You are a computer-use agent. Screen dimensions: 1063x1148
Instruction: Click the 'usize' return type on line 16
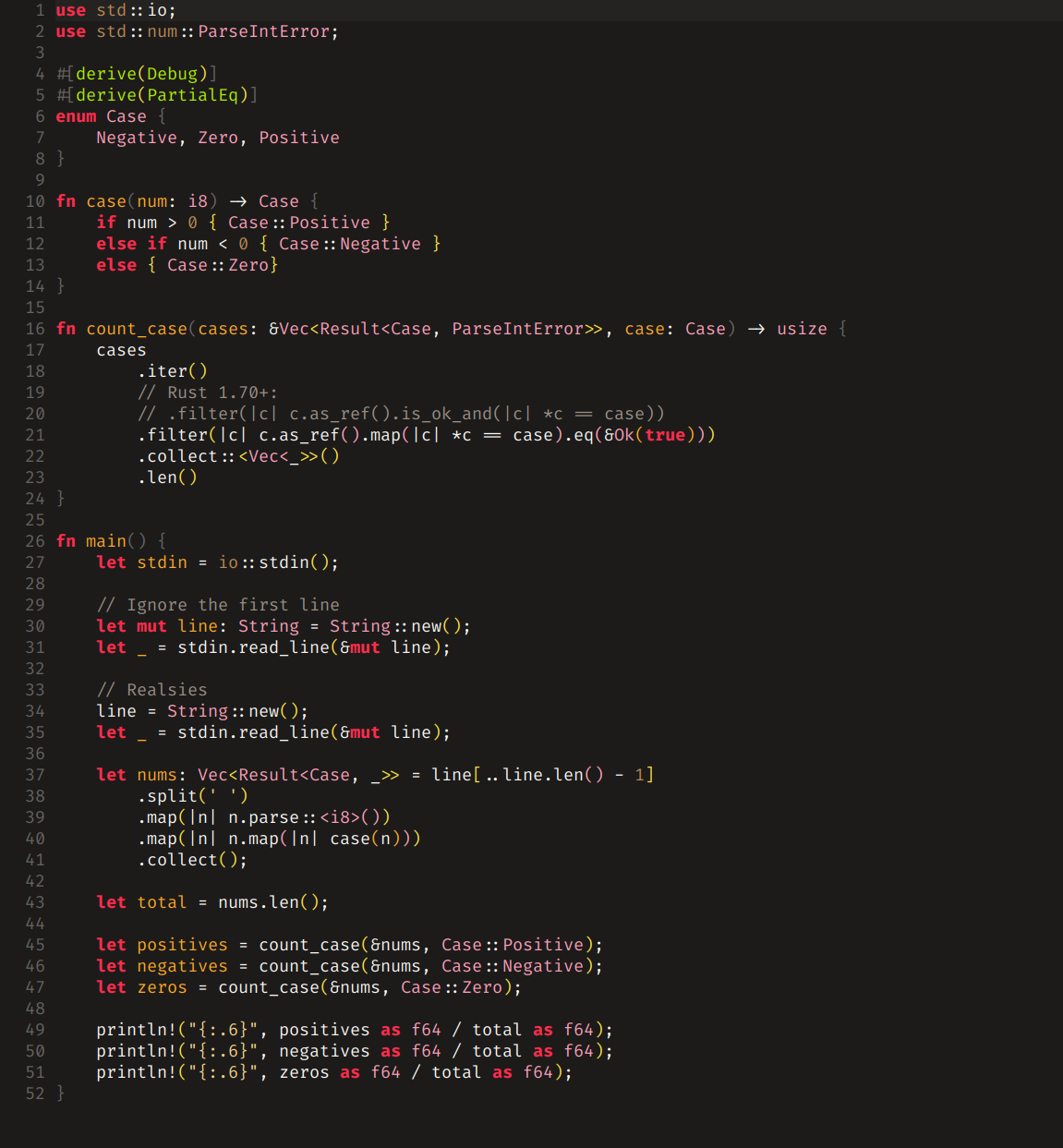click(802, 329)
